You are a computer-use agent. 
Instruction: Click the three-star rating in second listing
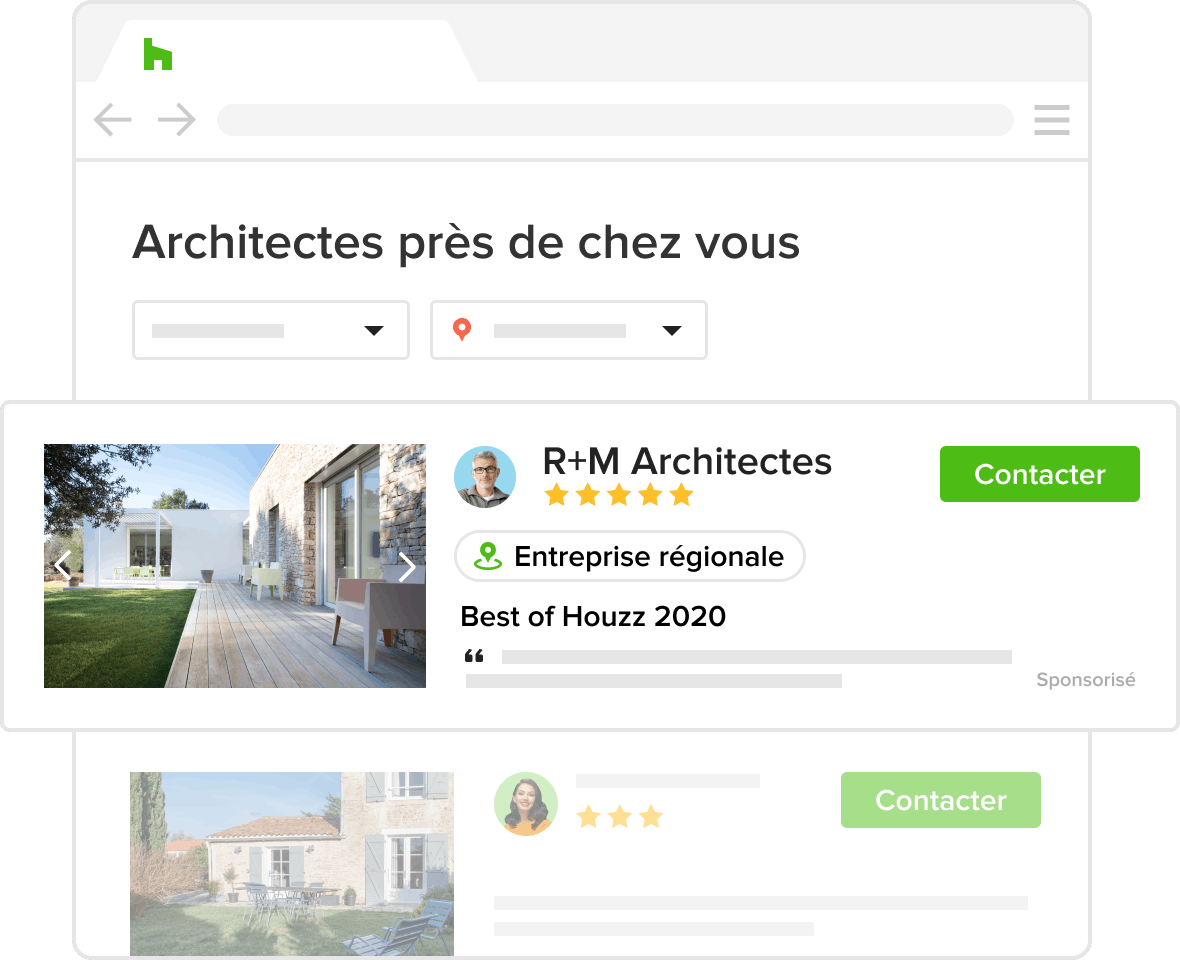click(x=619, y=816)
